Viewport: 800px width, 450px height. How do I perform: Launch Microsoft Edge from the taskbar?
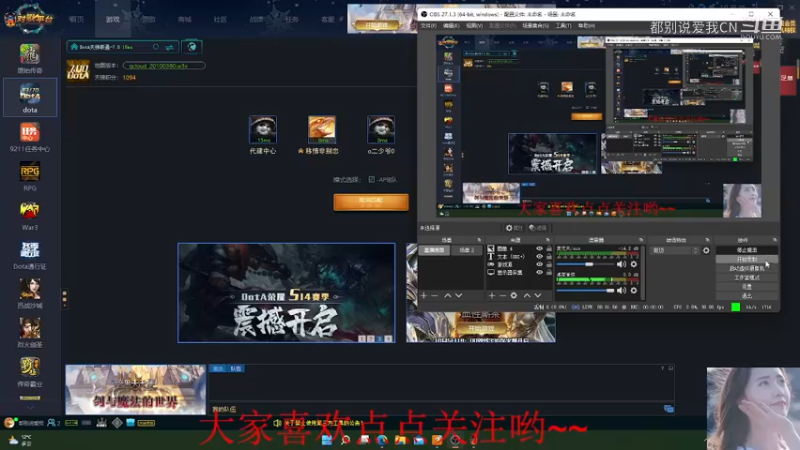[382, 440]
